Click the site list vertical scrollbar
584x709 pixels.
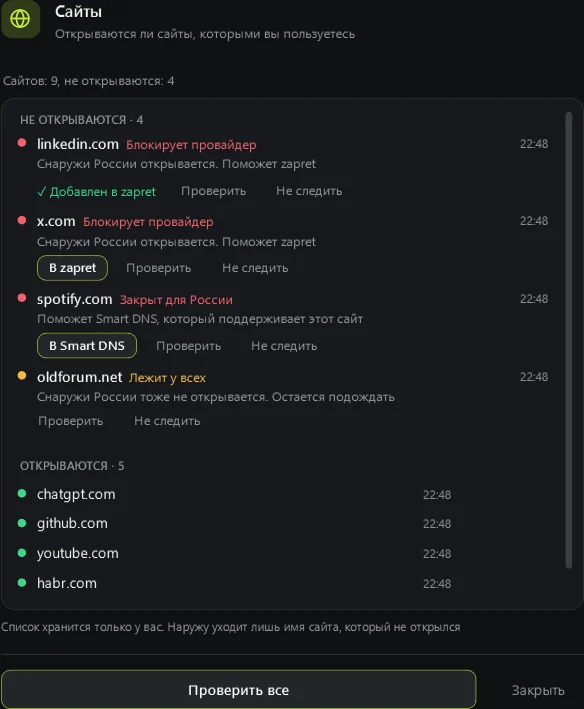tap(569, 340)
